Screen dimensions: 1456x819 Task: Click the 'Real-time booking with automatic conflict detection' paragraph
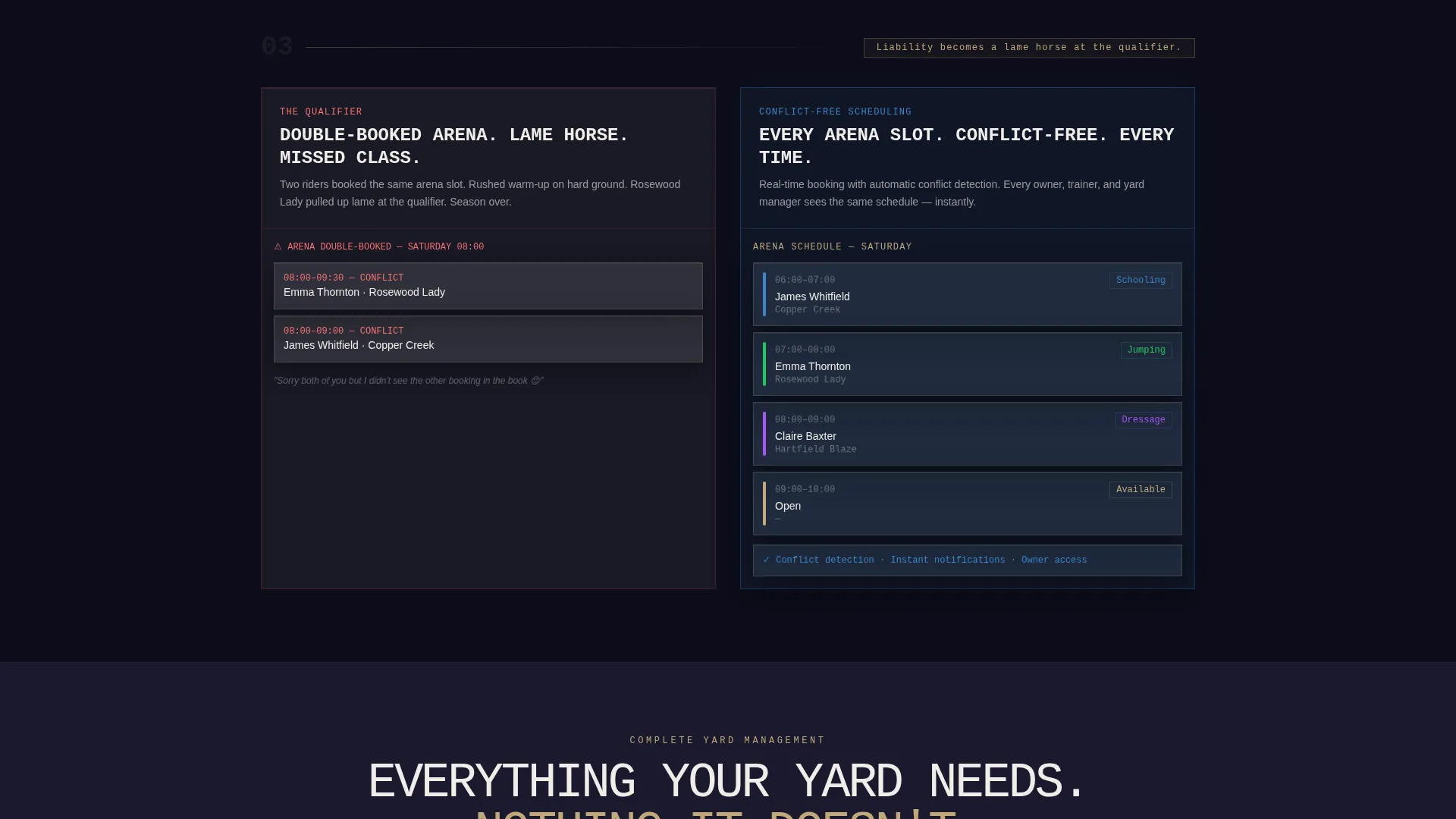952,193
